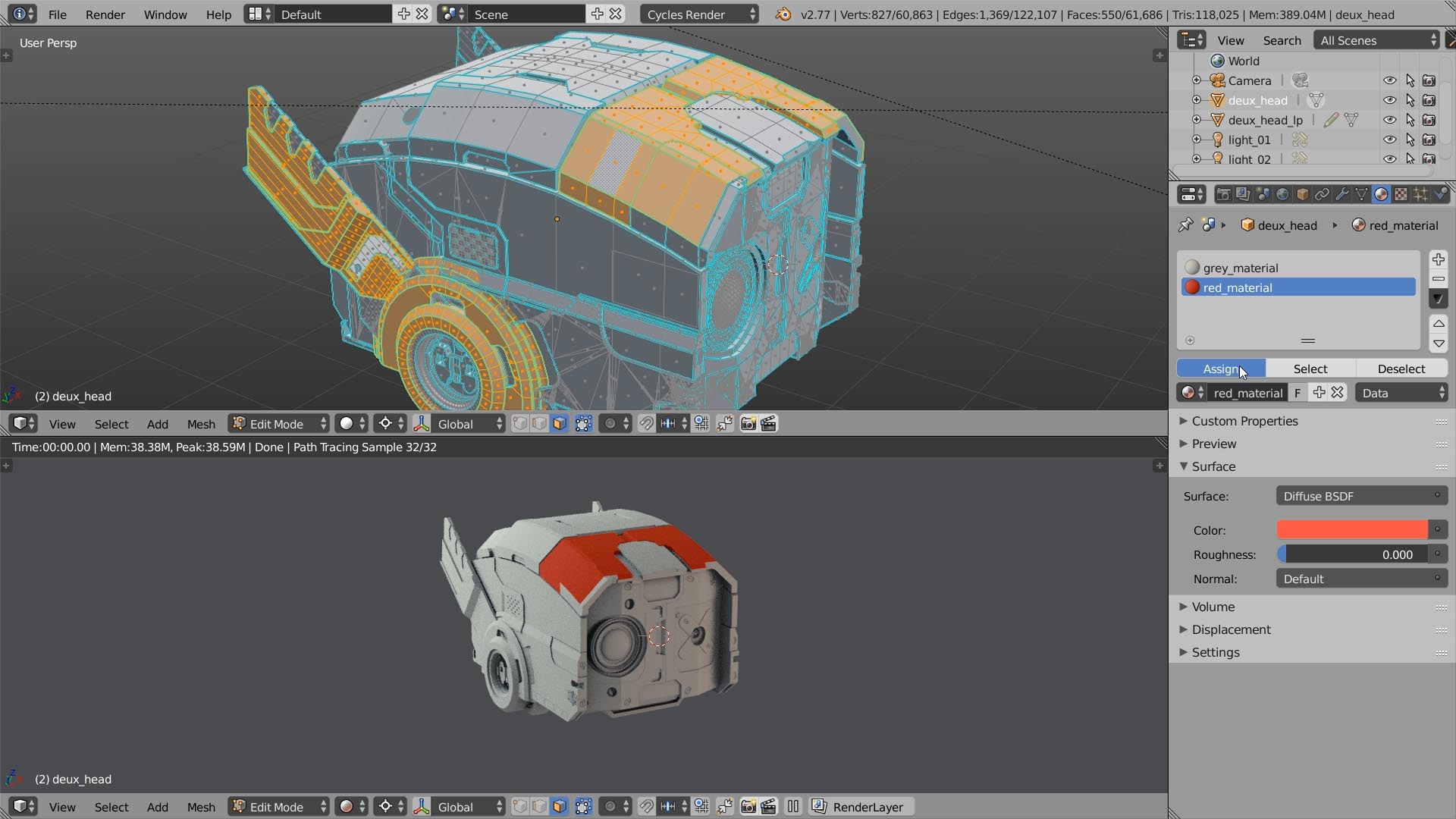Click the Assign button
Viewport: 1456px width, 819px height.
tap(1221, 369)
